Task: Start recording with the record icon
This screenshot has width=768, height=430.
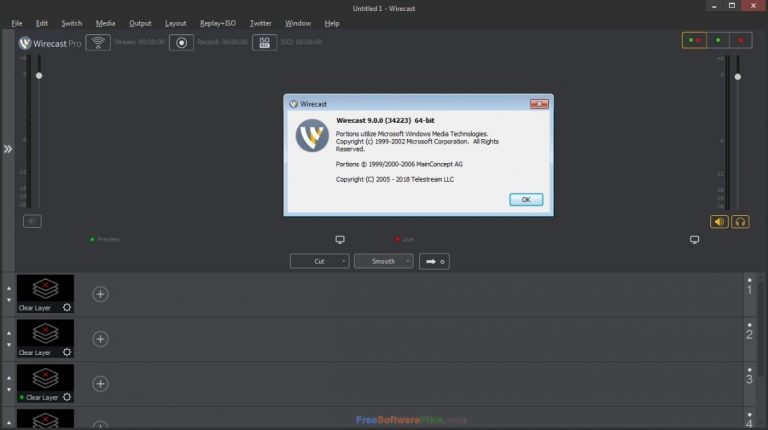Action: pos(181,43)
